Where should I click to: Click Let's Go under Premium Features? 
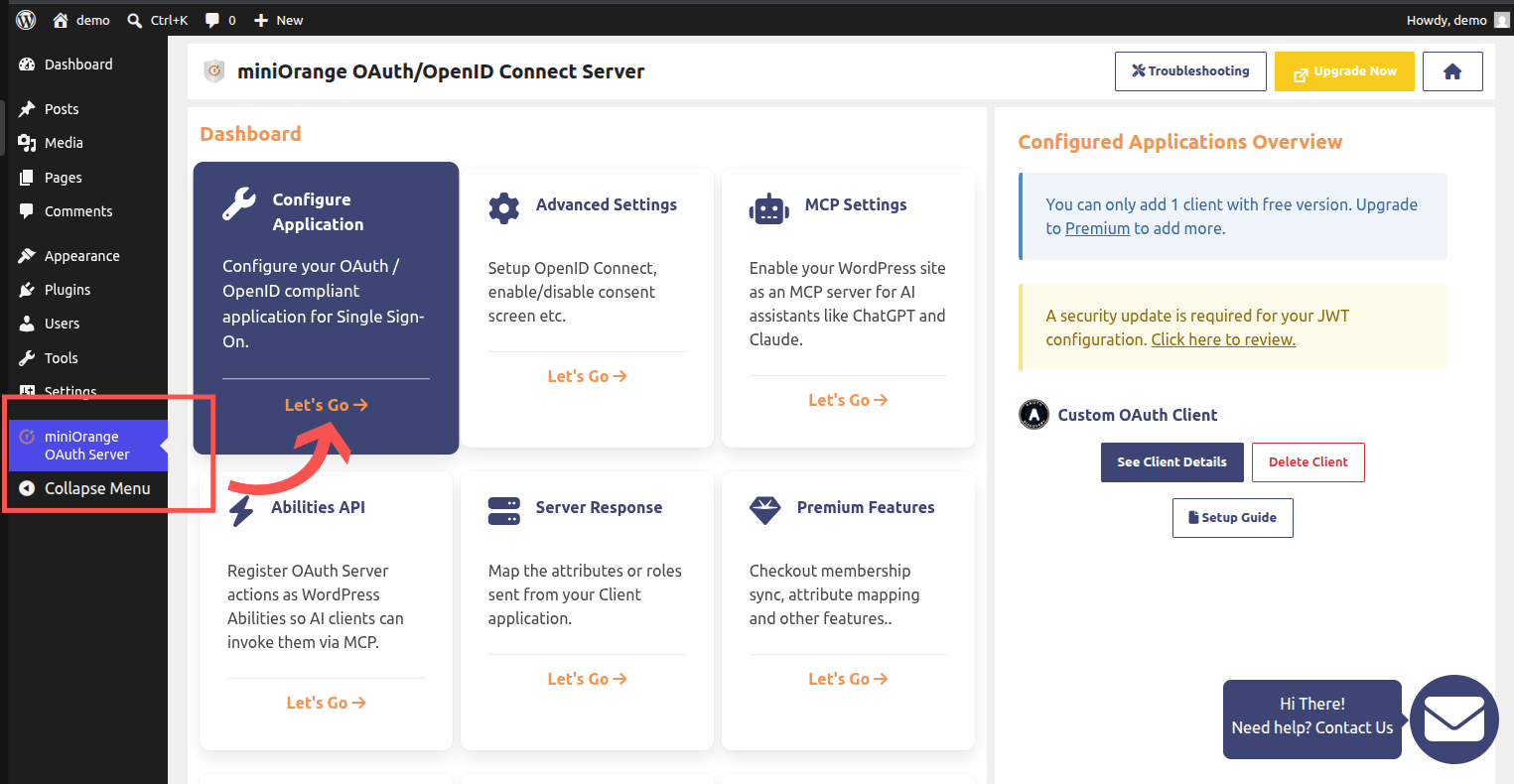(848, 679)
